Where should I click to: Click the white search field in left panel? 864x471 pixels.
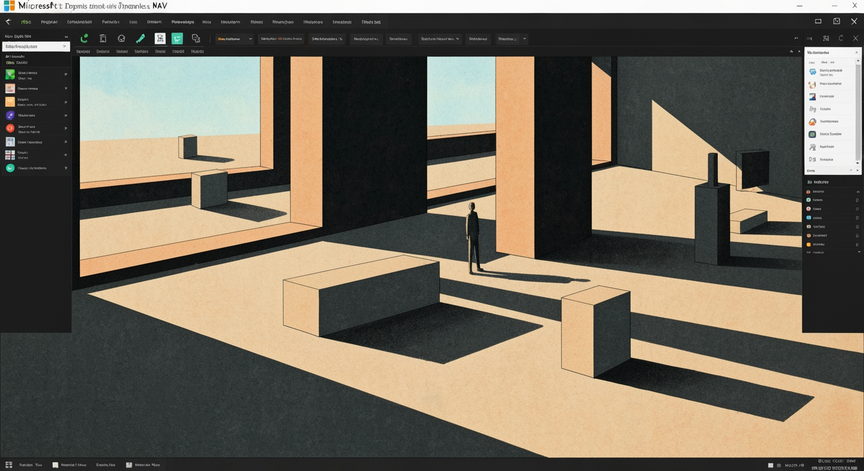point(35,47)
